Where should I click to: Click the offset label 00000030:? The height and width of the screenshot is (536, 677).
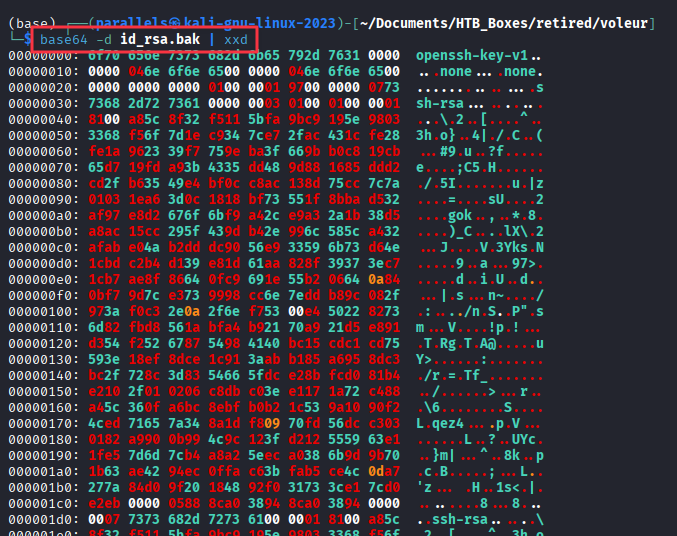[44, 104]
